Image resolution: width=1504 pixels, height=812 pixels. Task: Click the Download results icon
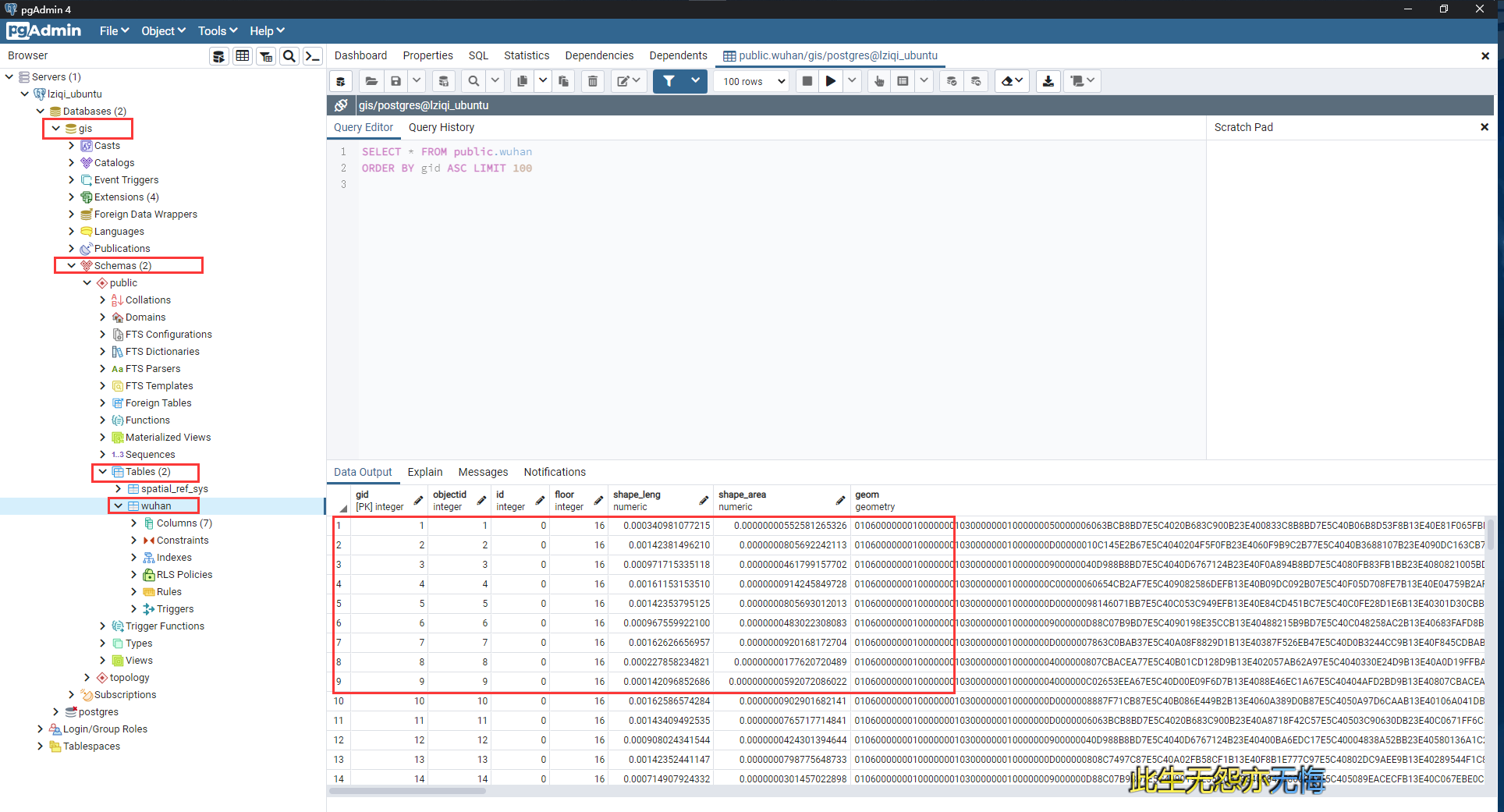coord(1048,81)
